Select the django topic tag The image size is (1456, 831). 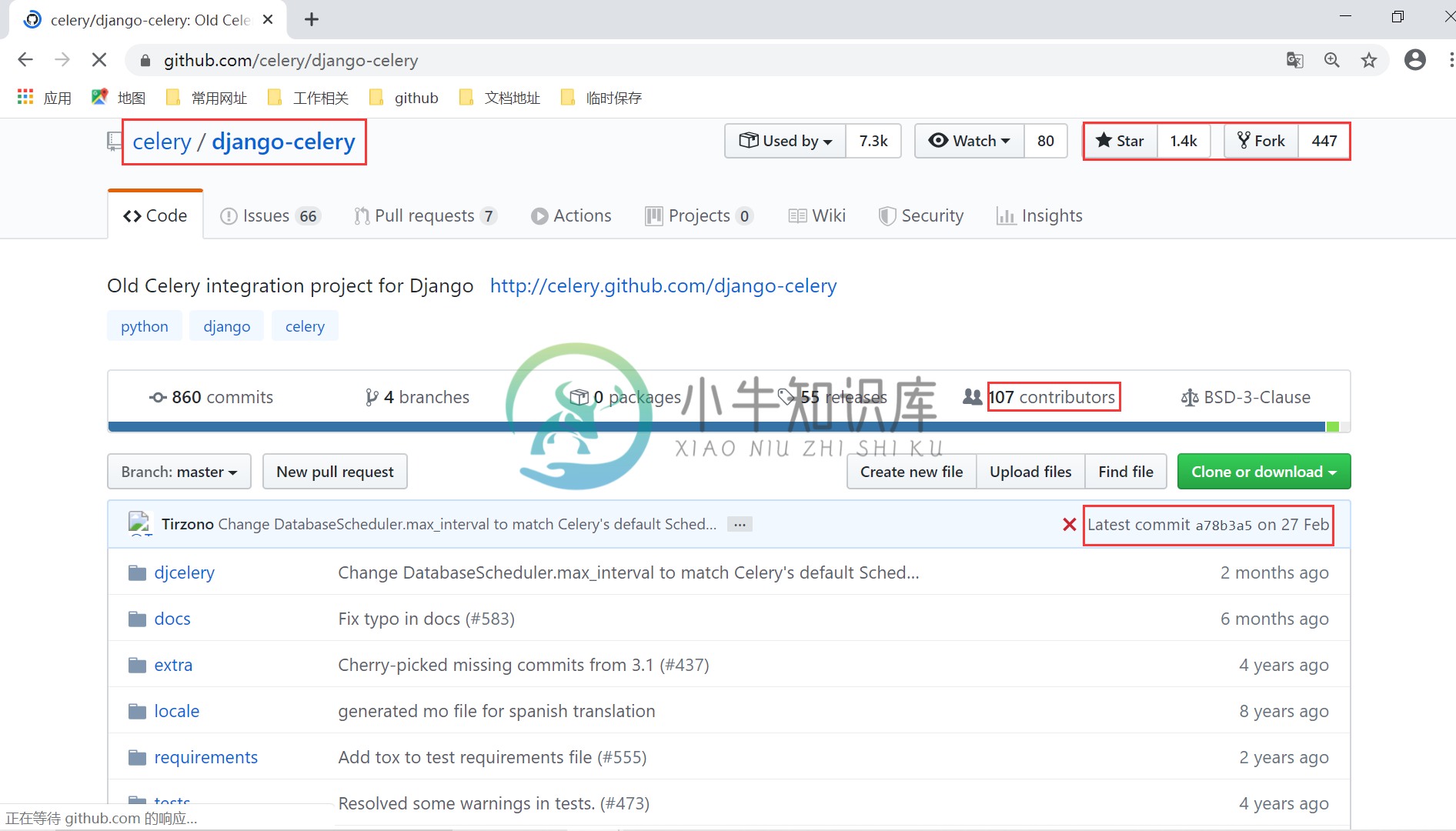pyautogui.click(x=227, y=326)
